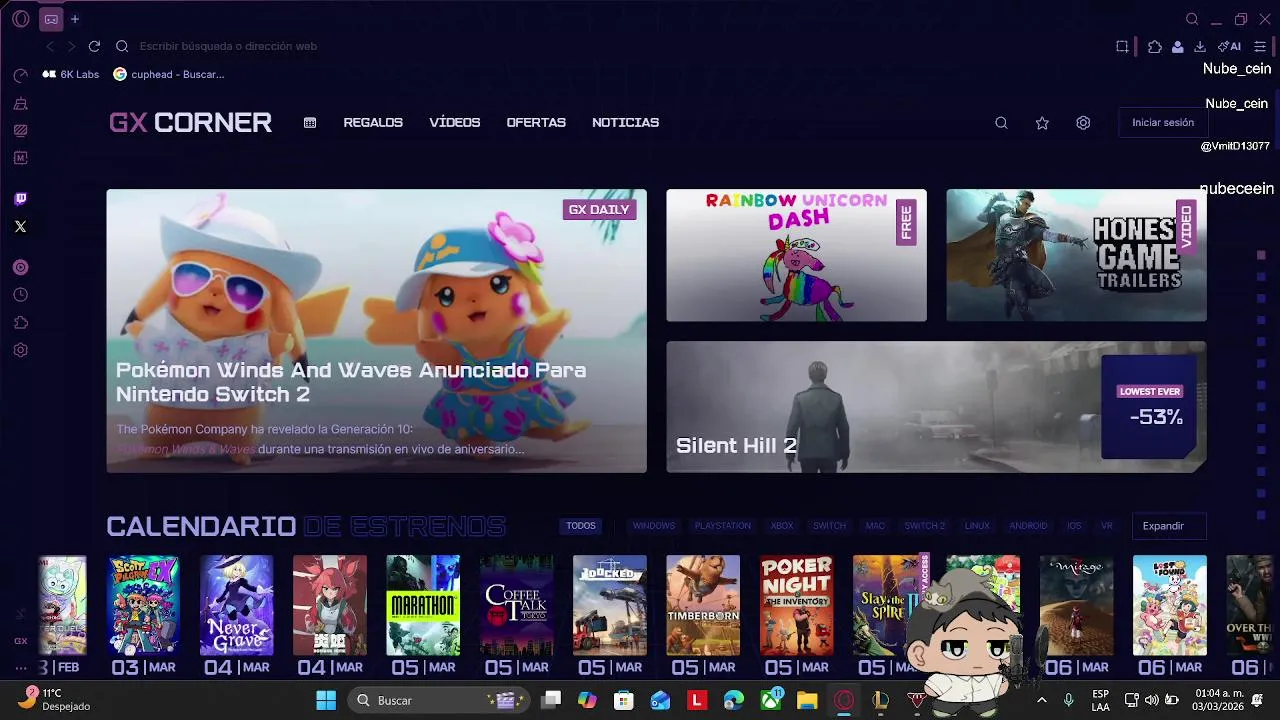Open the Marathon release cover
The width and height of the screenshot is (1280, 720).
coord(423,606)
